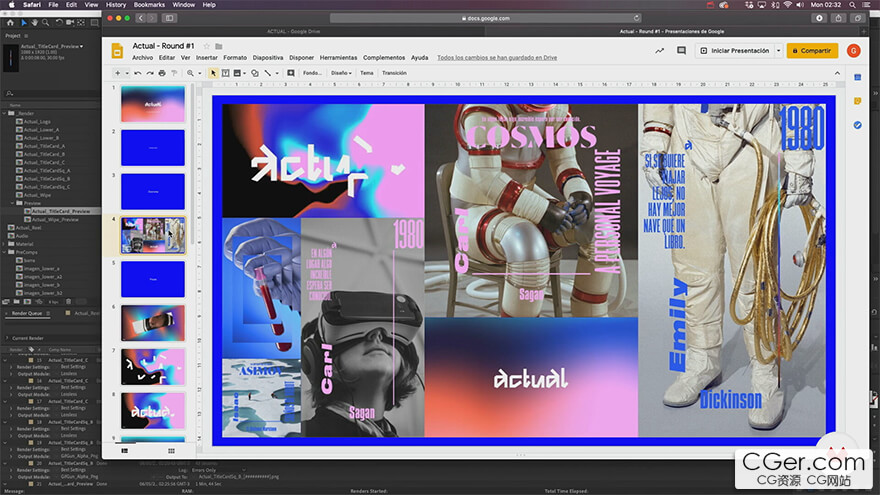
Task: Open the Render Queue tab in After Effects
Action: tap(27, 313)
